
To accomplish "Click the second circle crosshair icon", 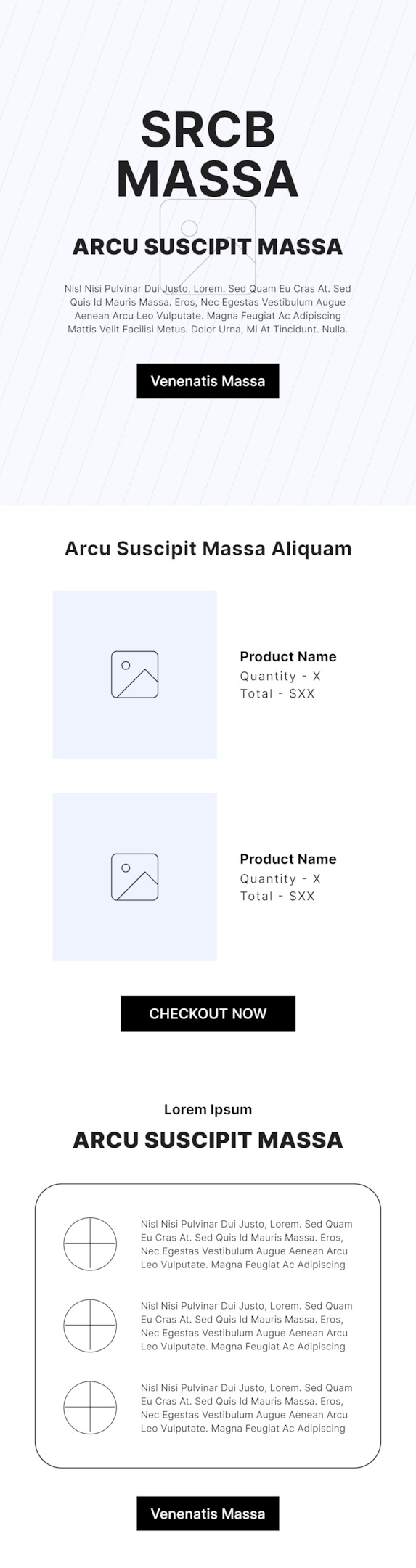I will coord(90,1326).
